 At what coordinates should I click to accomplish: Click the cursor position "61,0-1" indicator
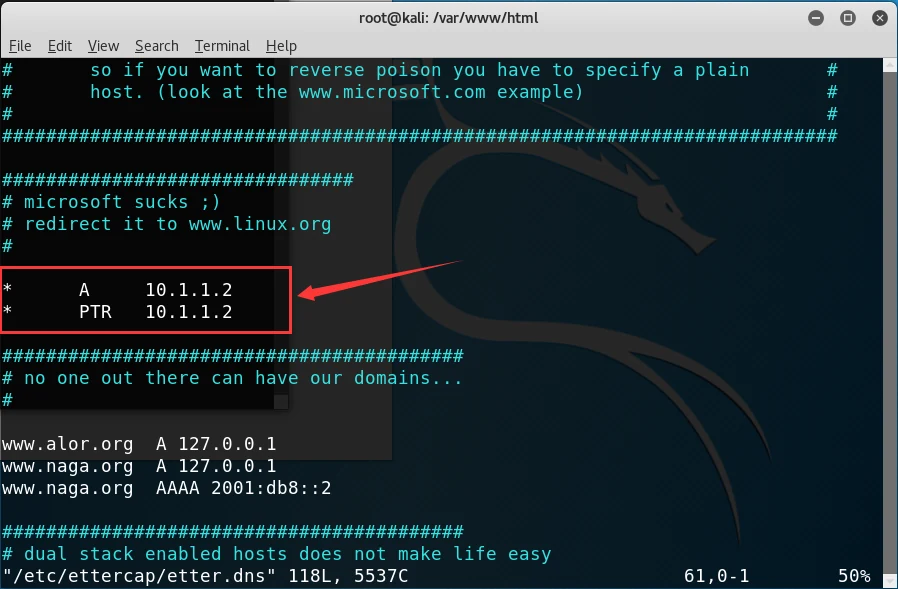(x=716, y=576)
